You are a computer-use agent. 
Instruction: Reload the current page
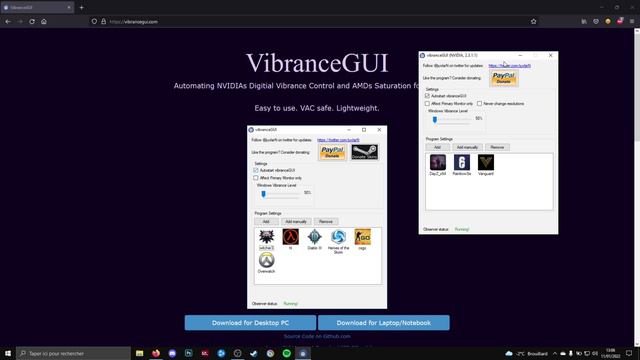pos(32,22)
